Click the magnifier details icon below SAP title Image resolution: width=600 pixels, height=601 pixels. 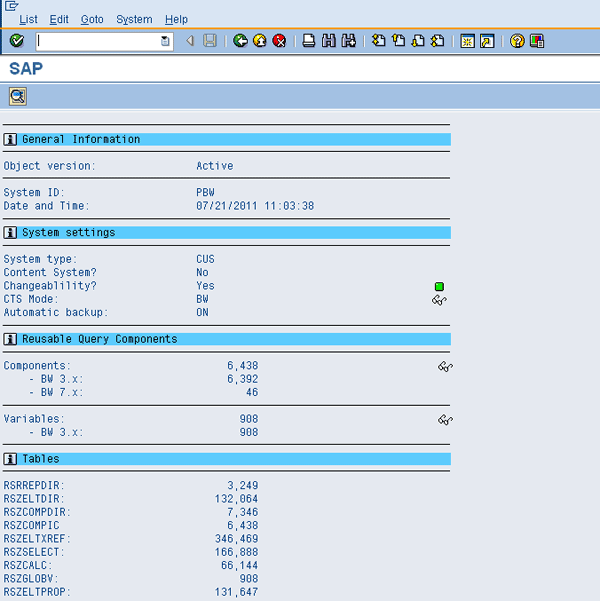click(17, 96)
